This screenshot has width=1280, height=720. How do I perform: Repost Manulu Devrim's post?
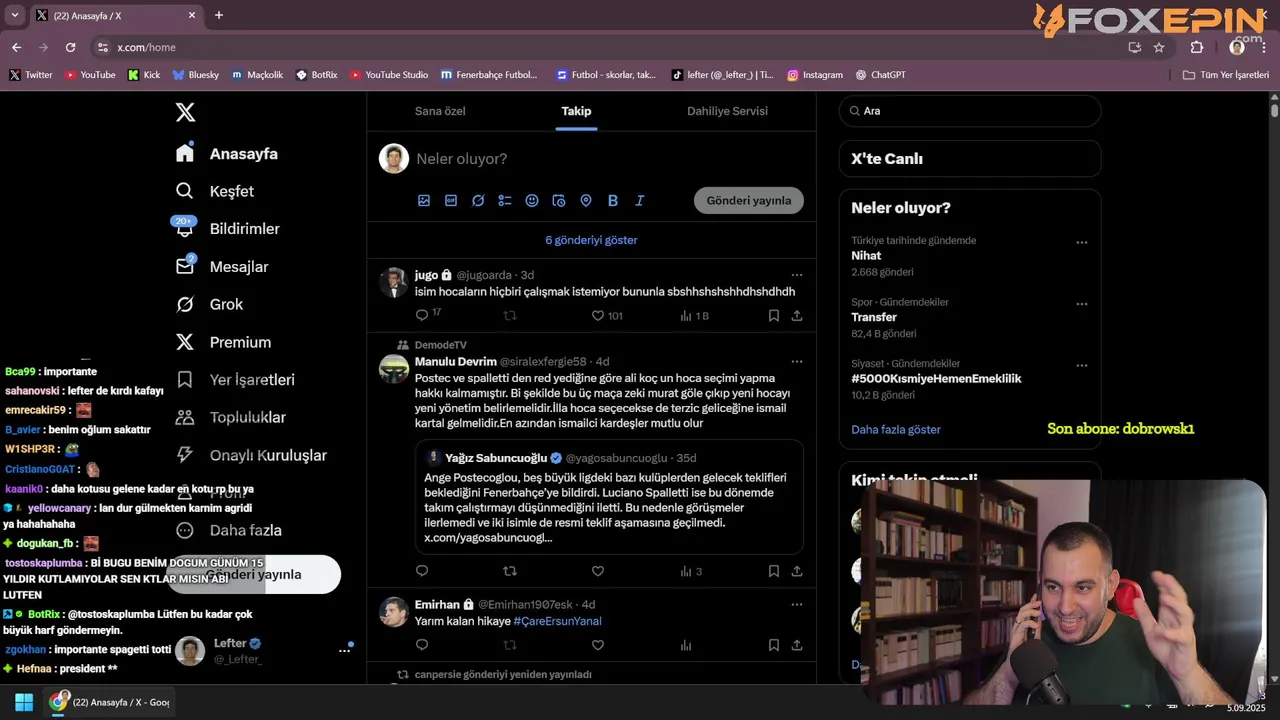(510, 571)
